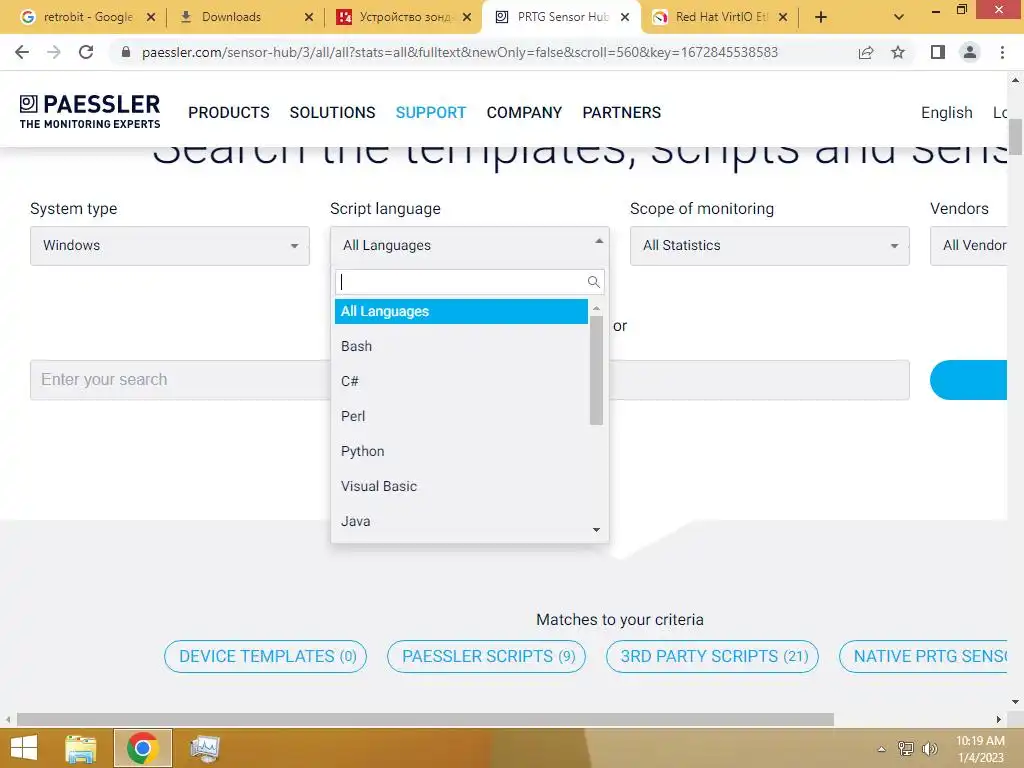Open the Chrome three-dot menu
The height and width of the screenshot is (768, 1024).
[1002, 52]
